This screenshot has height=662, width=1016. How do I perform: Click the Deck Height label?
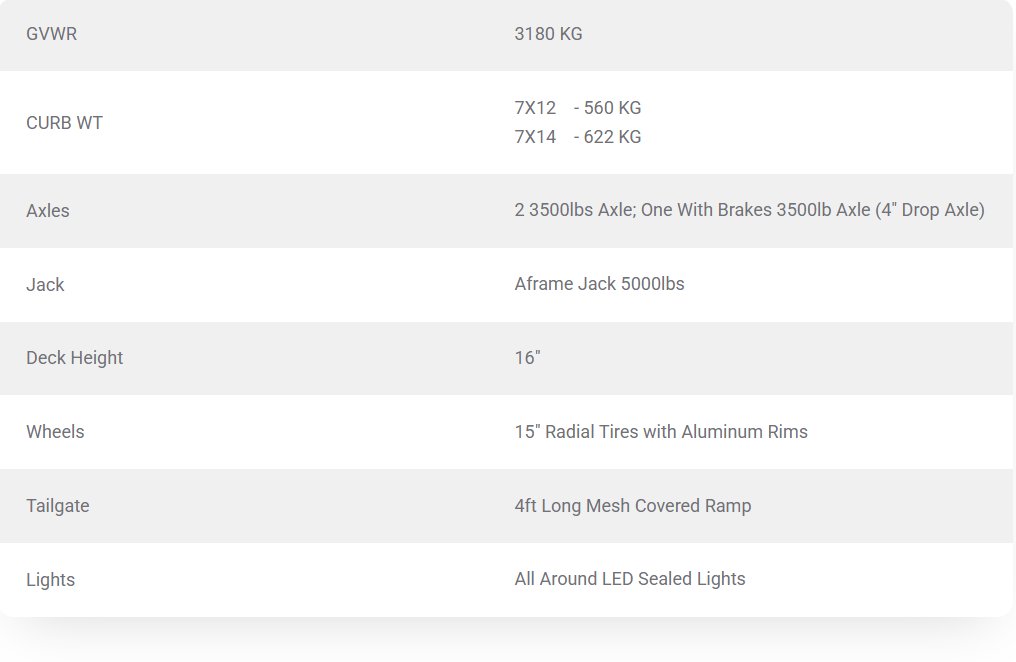[74, 358]
